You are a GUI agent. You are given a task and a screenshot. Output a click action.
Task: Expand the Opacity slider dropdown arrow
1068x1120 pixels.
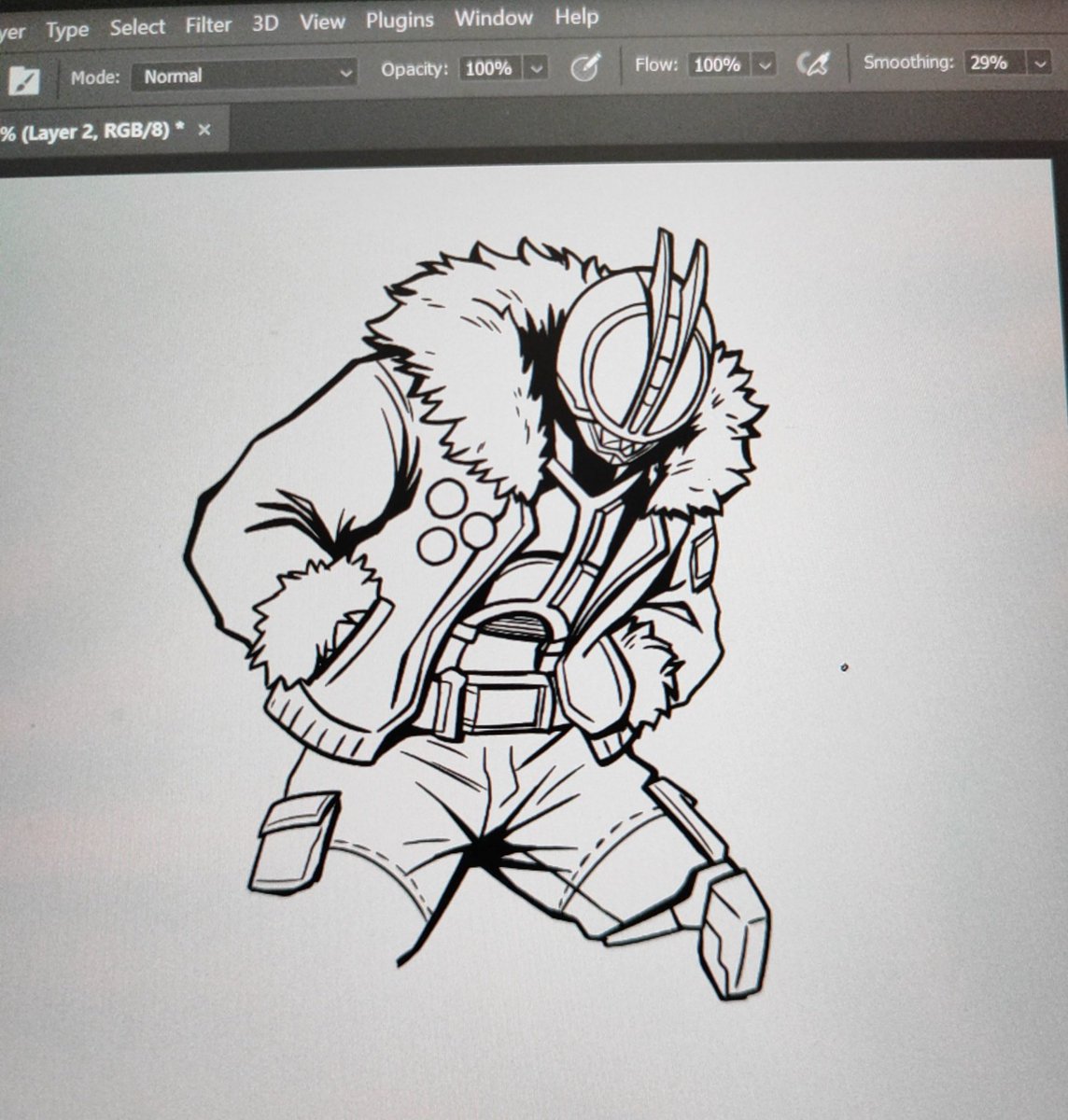[536, 68]
